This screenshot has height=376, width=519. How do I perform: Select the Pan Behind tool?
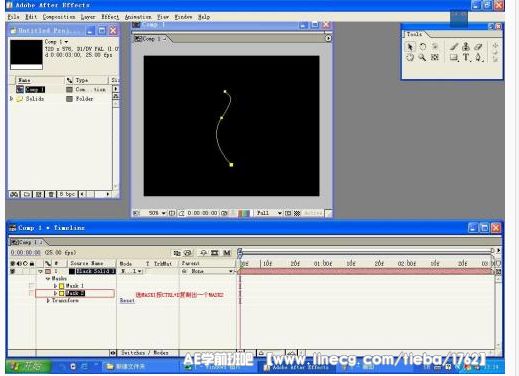pyautogui.click(x=435, y=57)
